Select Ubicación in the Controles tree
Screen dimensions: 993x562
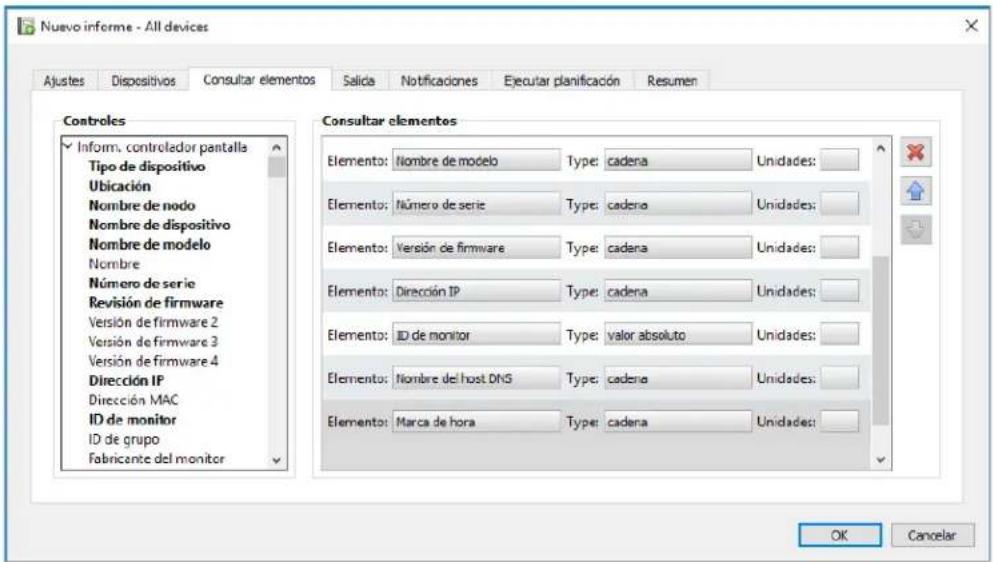[120, 186]
